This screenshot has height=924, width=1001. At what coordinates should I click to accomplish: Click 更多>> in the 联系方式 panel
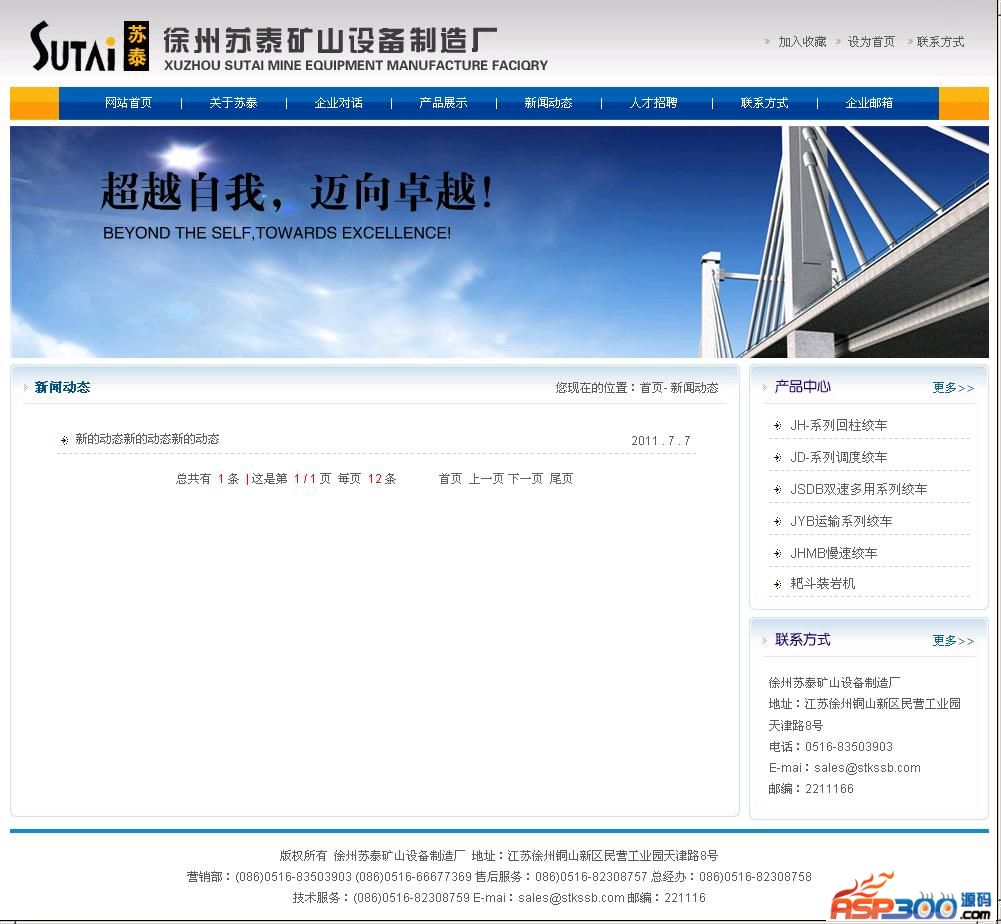click(x=953, y=640)
